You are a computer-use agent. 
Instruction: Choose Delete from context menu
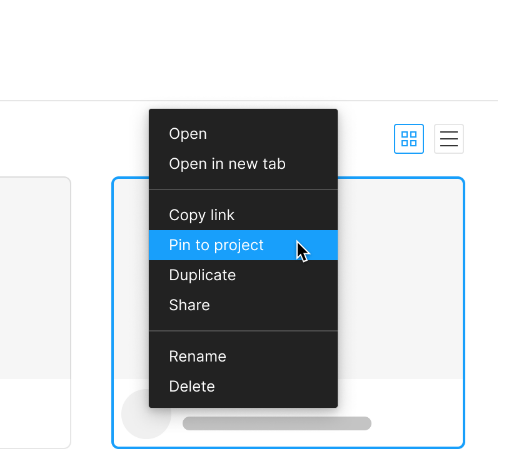click(243, 386)
